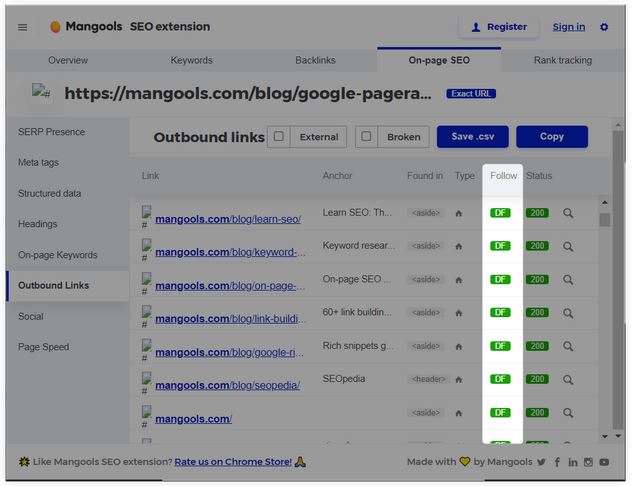
Task: Click the home type icon in SEOpedia row
Action: (459, 380)
